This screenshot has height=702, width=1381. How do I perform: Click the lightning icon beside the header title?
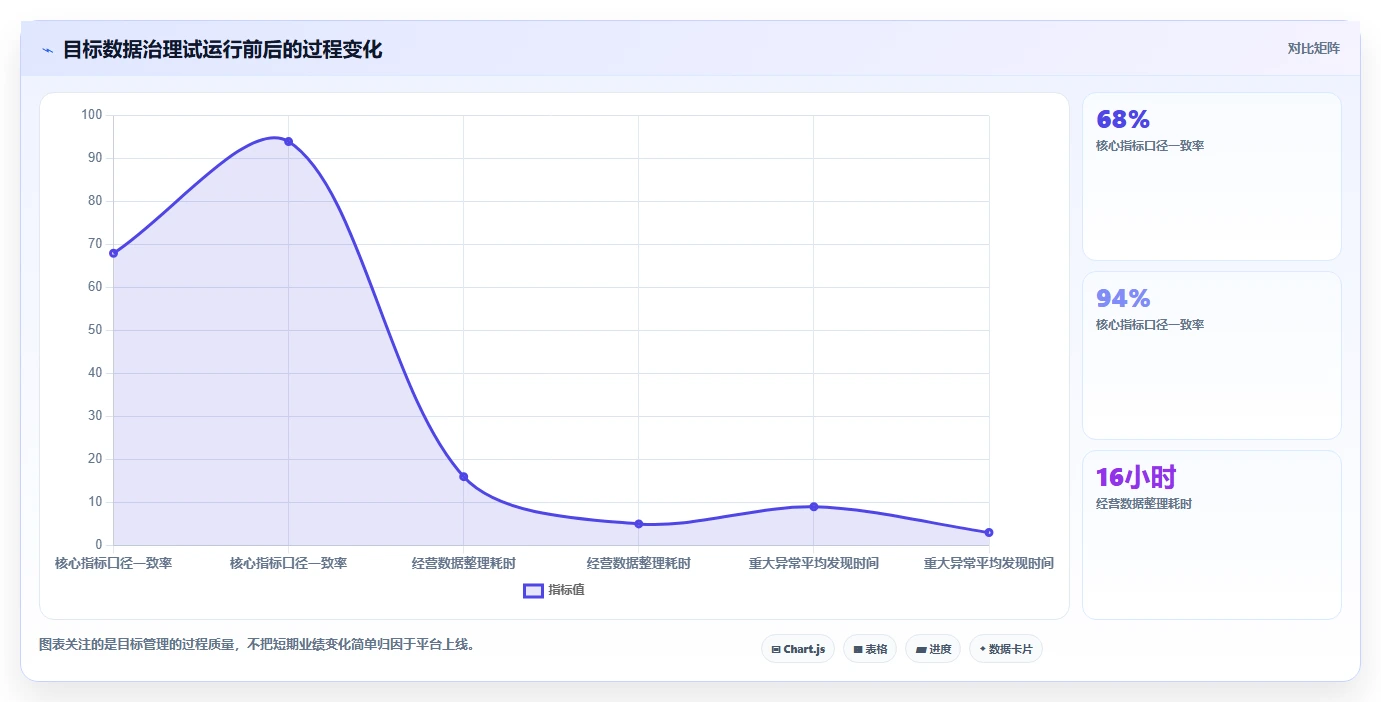tap(47, 50)
